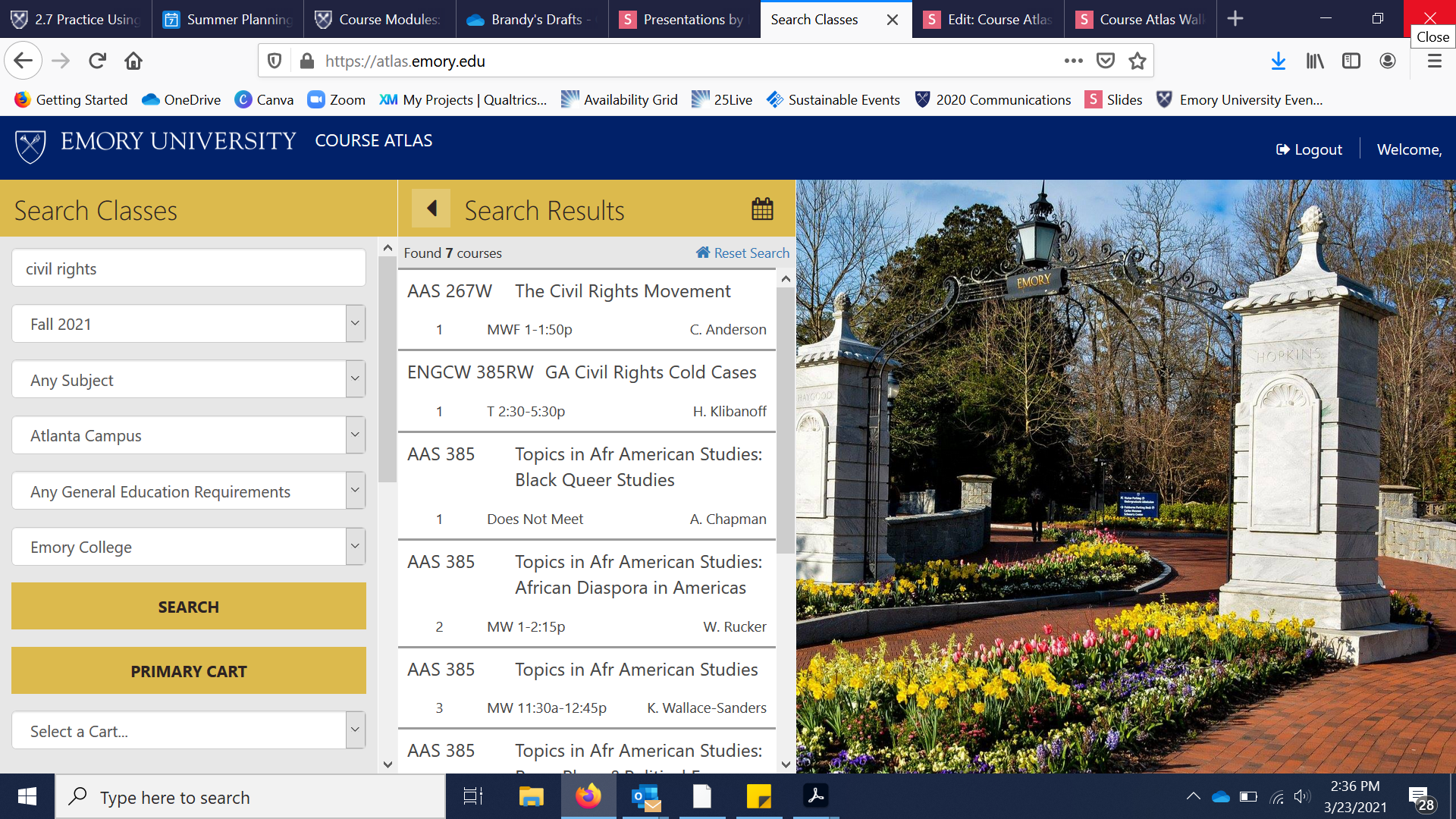
Task: Switch to the Course Atlas Wall tab
Action: click(1140, 19)
